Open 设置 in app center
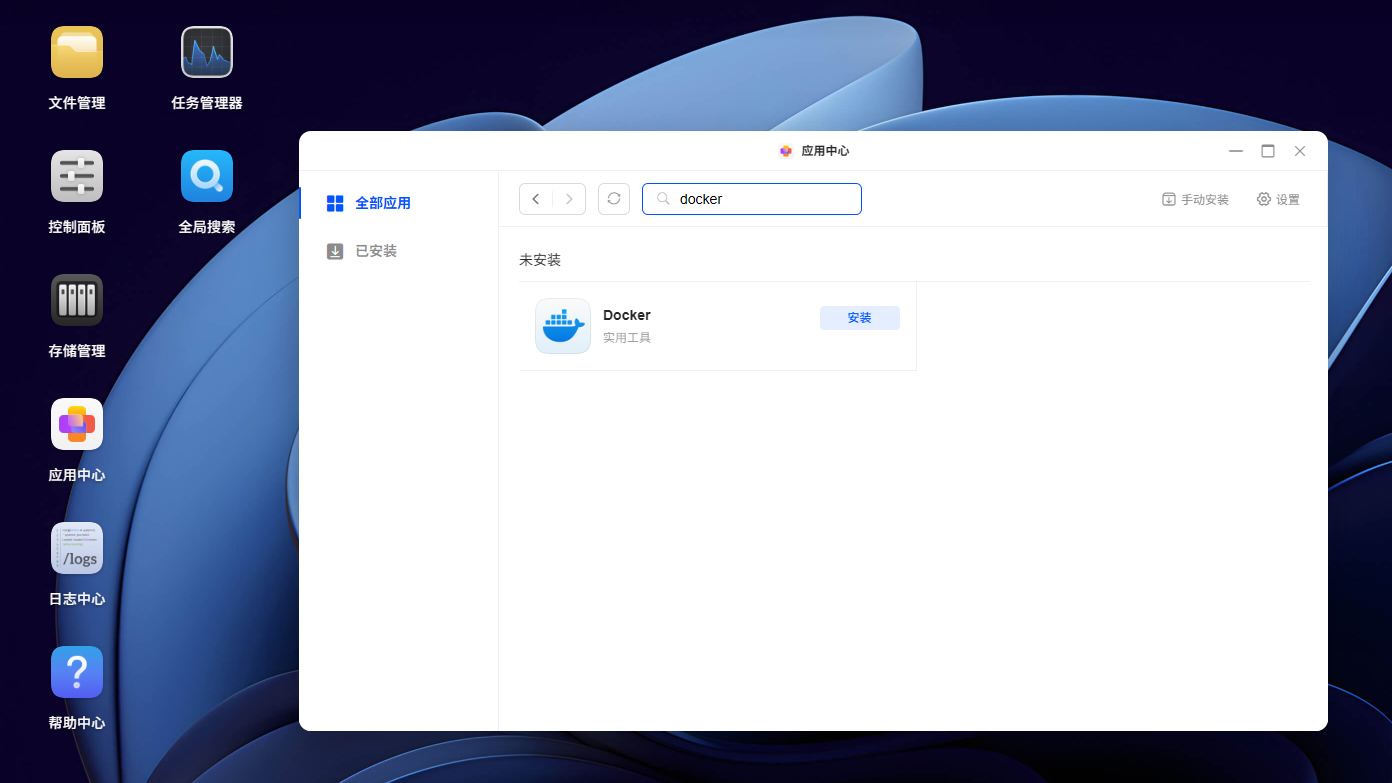This screenshot has width=1392, height=783. (1278, 200)
